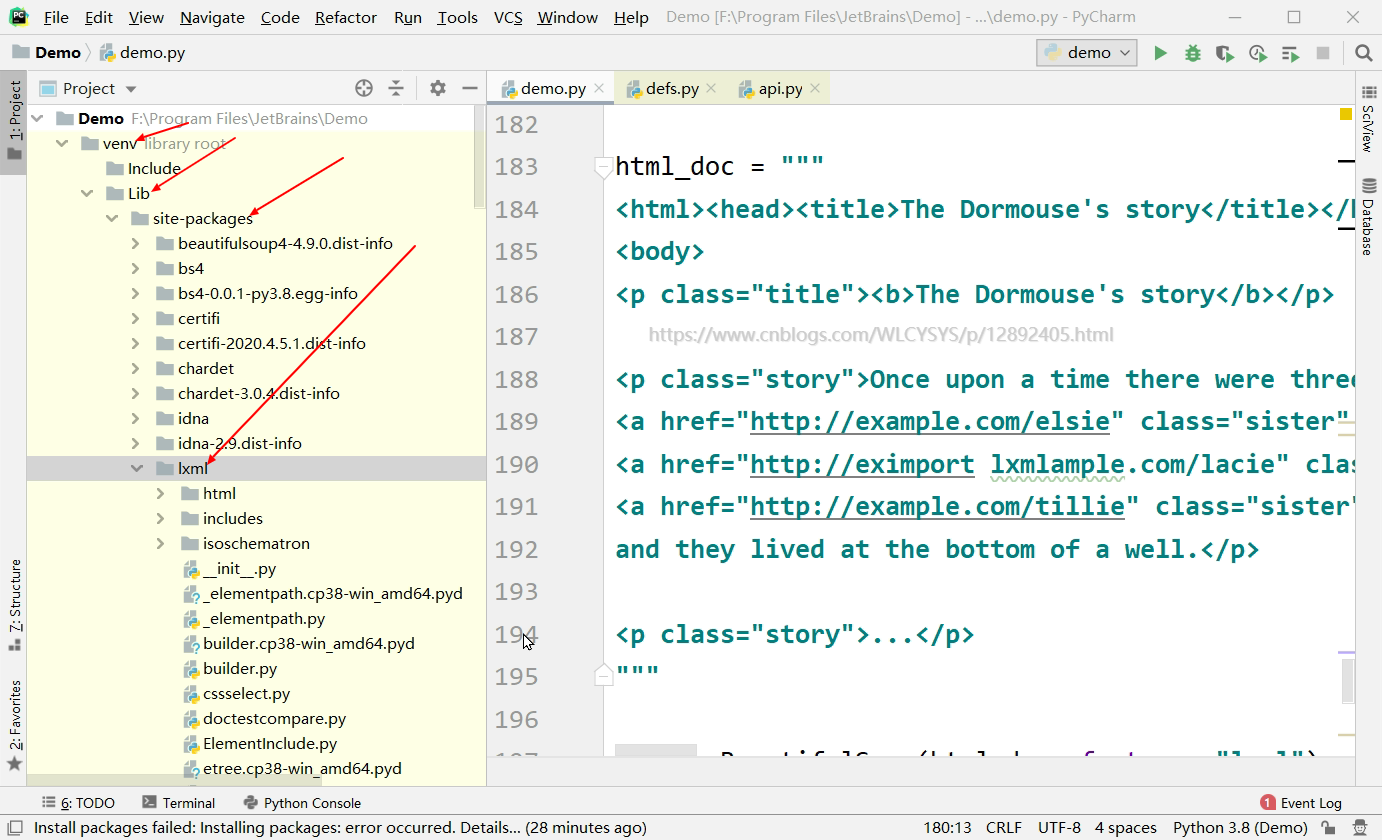The height and width of the screenshot is (840, 1382).
Task: Start the Debug bug icon
Action: coord(1192,53)
